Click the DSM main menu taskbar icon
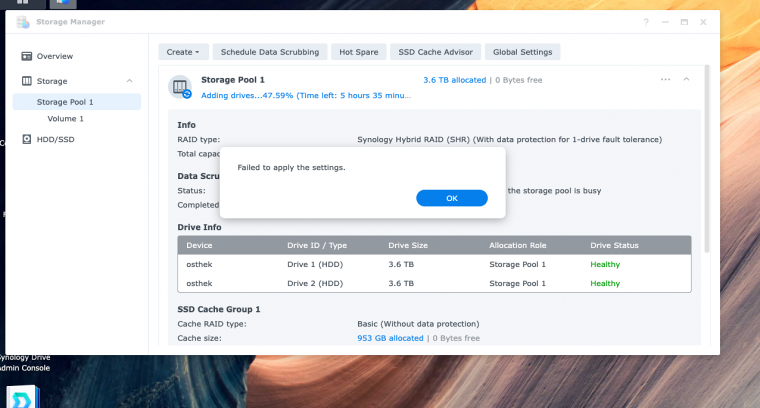 22,2
